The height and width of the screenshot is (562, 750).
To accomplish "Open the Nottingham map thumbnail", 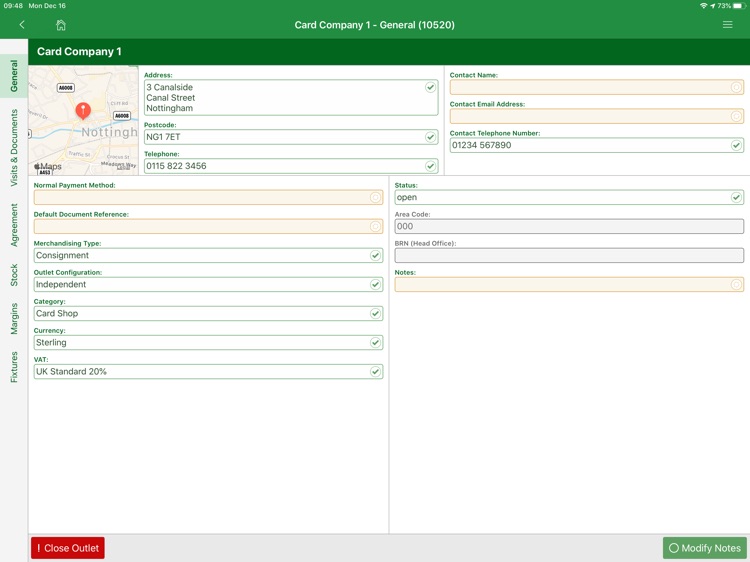I will [83, 121].
